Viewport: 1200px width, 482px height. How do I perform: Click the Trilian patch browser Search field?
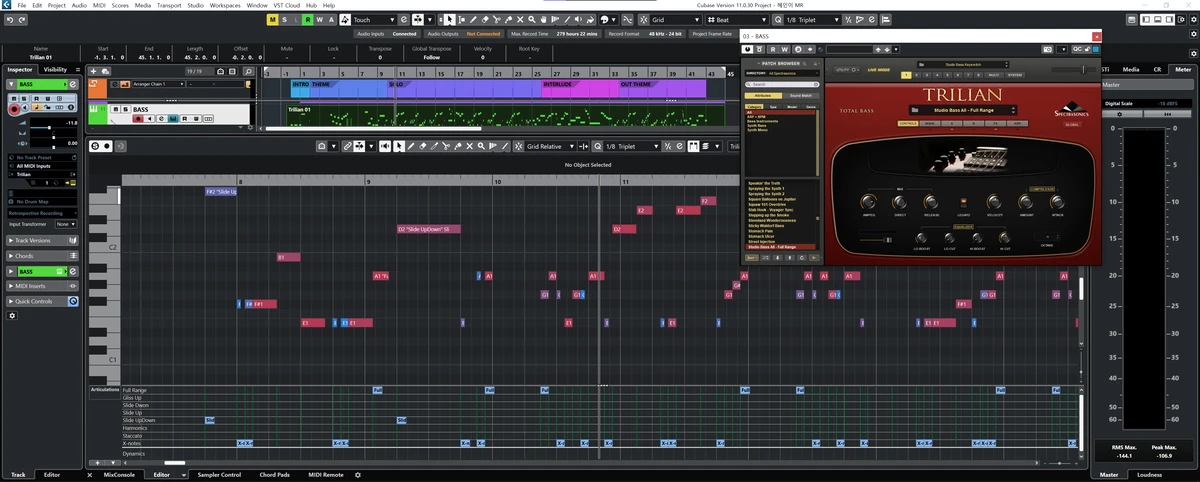[782, 85]
